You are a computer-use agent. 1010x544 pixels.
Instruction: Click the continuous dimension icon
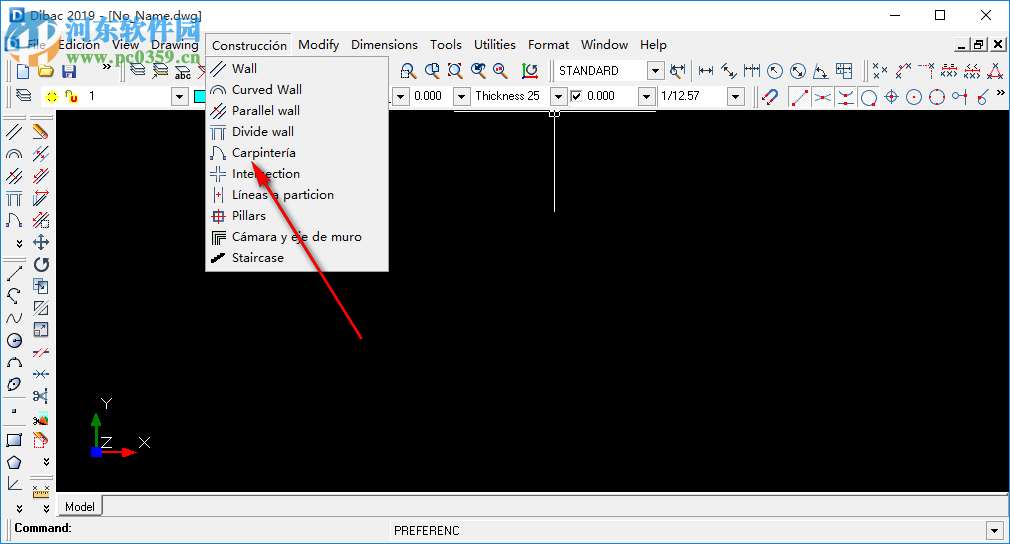(752, 71)
